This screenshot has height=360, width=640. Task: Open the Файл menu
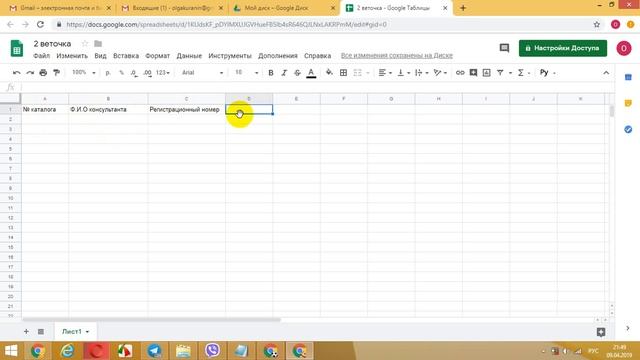point(42,56)
